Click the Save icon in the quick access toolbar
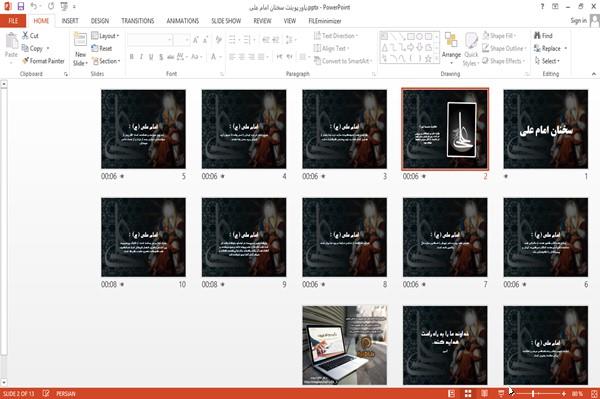Viewport: 600px width, 399px height. [x=21, y=7]
